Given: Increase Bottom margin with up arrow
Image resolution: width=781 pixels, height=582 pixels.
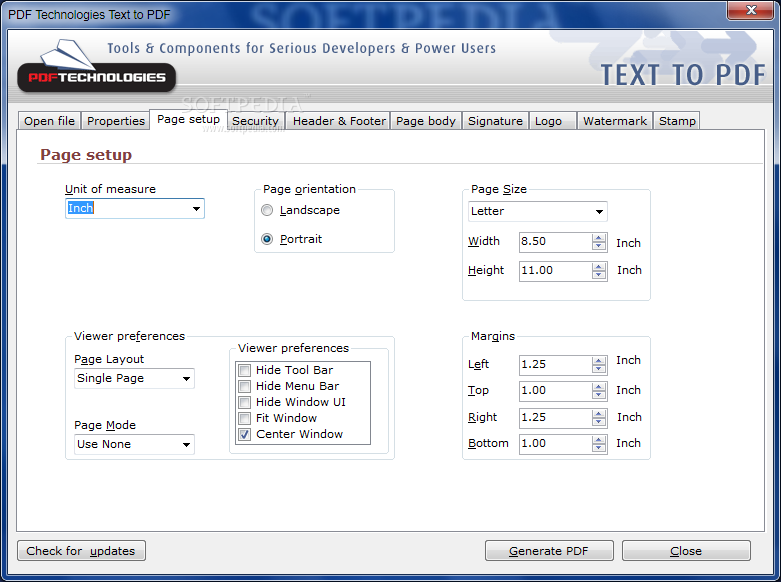Looking at the screenshot, I should click(x=599, y=439).
